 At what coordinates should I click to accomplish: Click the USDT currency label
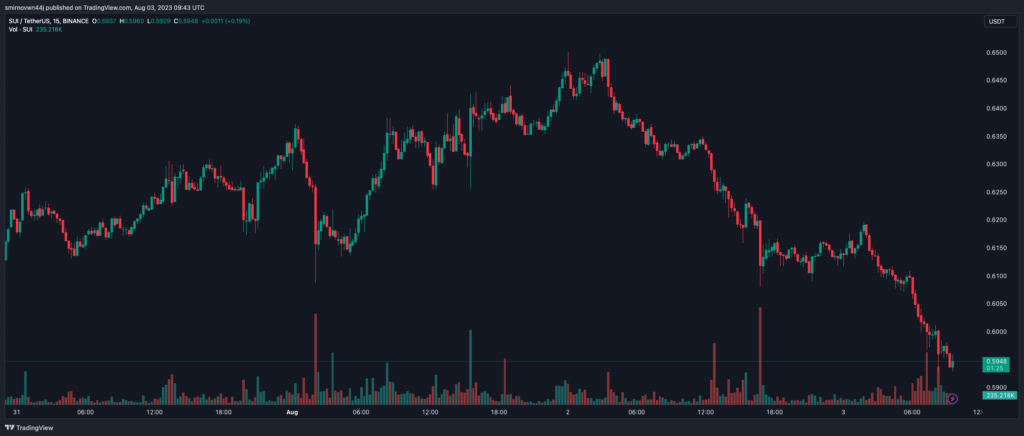point(995,21)
